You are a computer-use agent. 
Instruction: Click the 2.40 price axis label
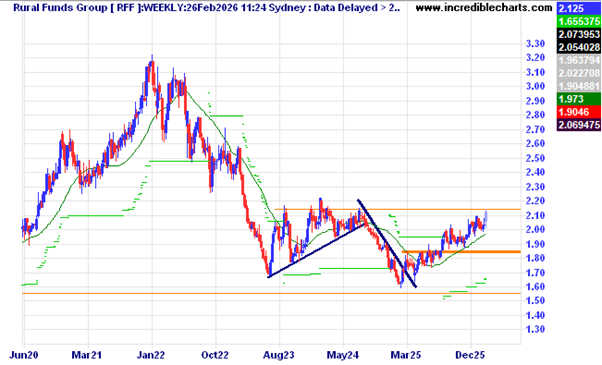coord(535,172)
